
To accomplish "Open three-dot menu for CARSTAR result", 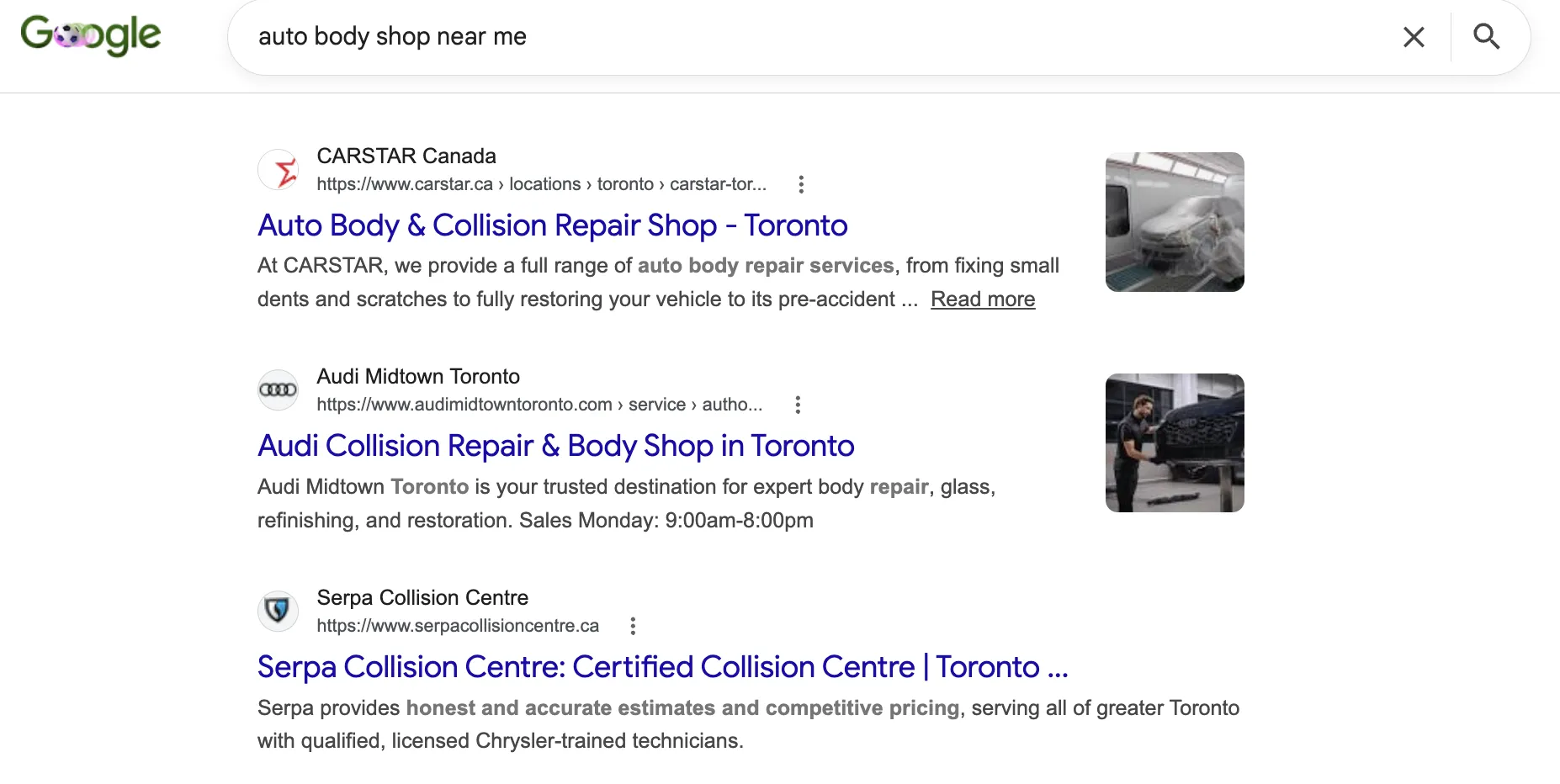I will coord(801,184).
